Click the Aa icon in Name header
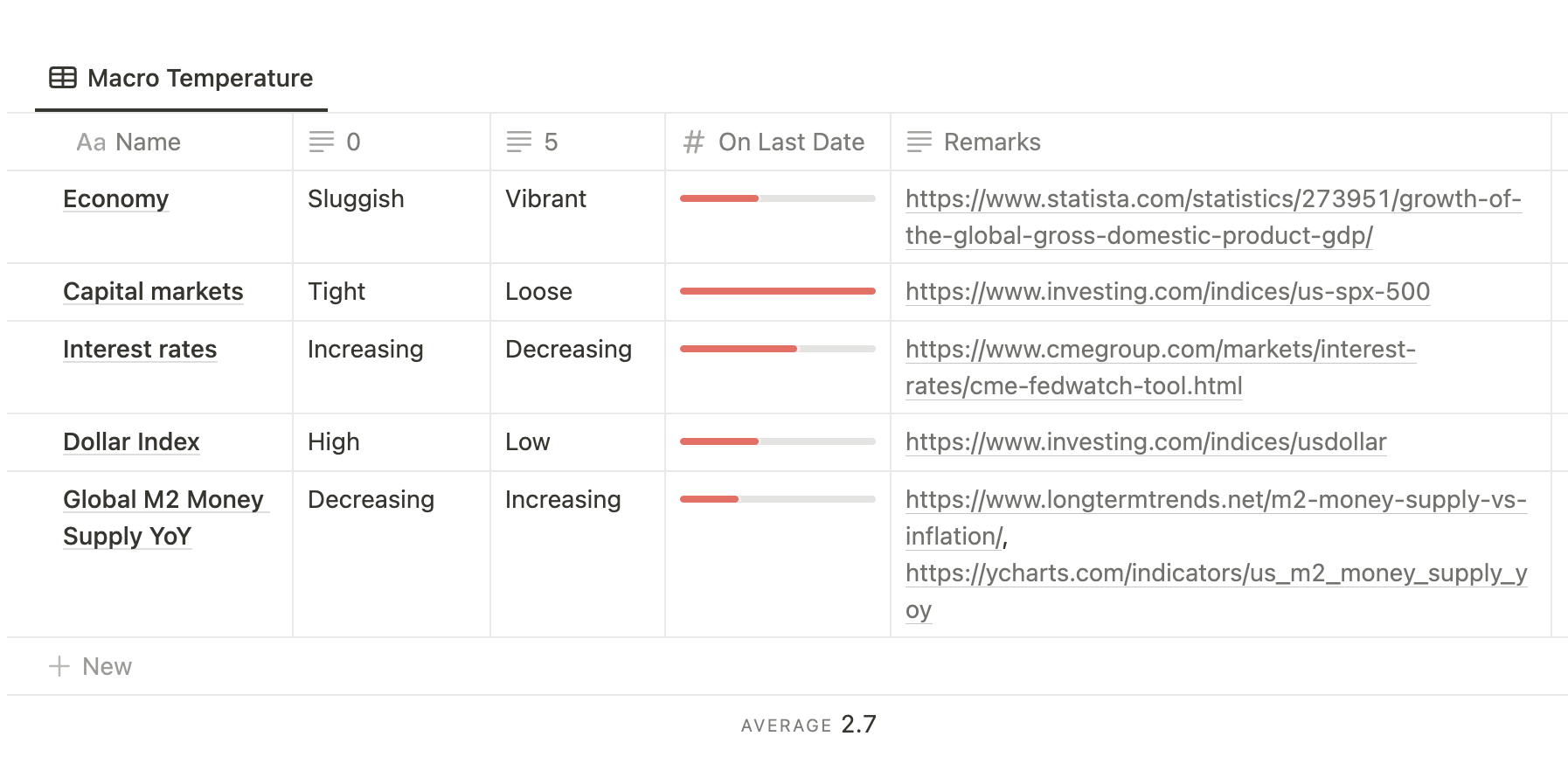 pyautogui.click(x=91, y=142)
